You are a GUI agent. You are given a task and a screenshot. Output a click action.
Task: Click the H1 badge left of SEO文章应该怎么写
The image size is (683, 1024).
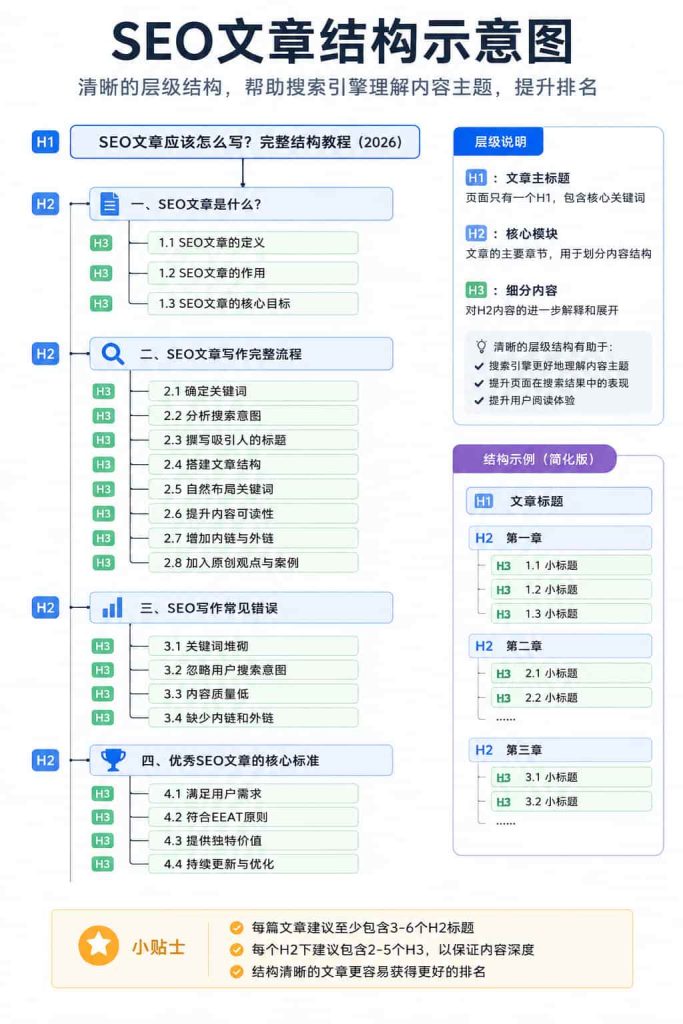pyautogui.click(x=45, y=142)
